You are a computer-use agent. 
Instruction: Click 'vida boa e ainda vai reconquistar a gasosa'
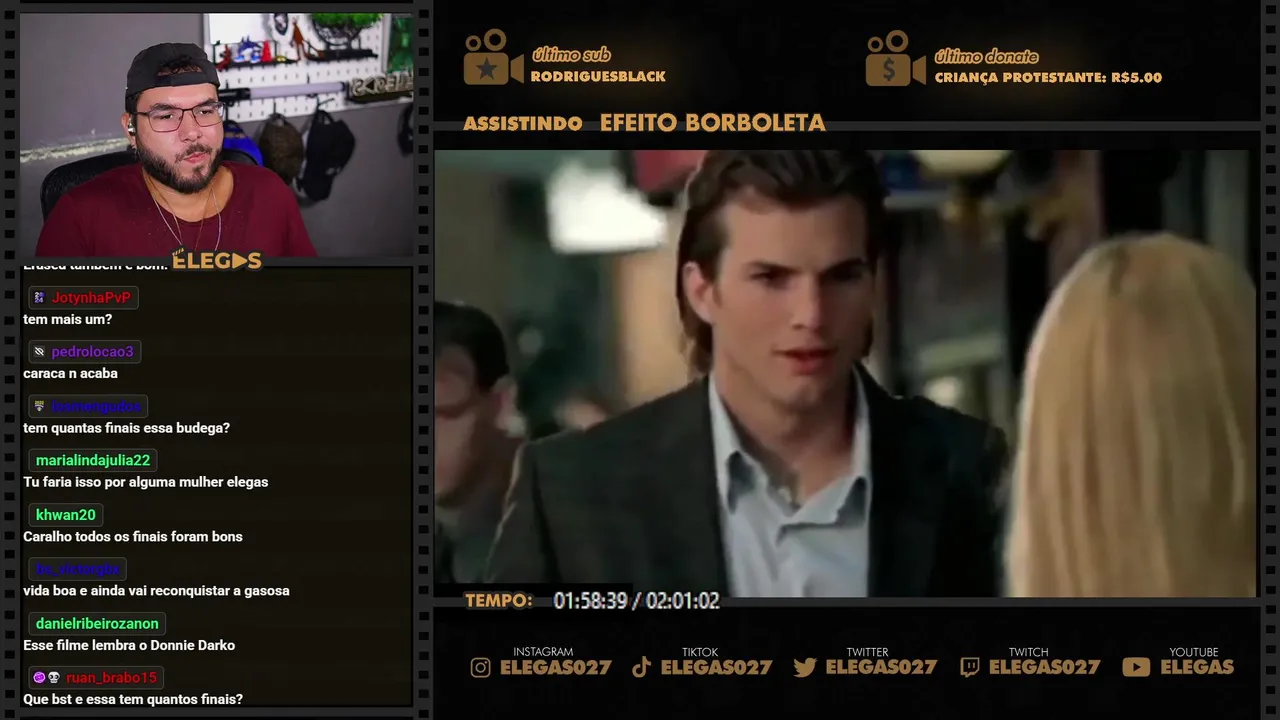156,591
